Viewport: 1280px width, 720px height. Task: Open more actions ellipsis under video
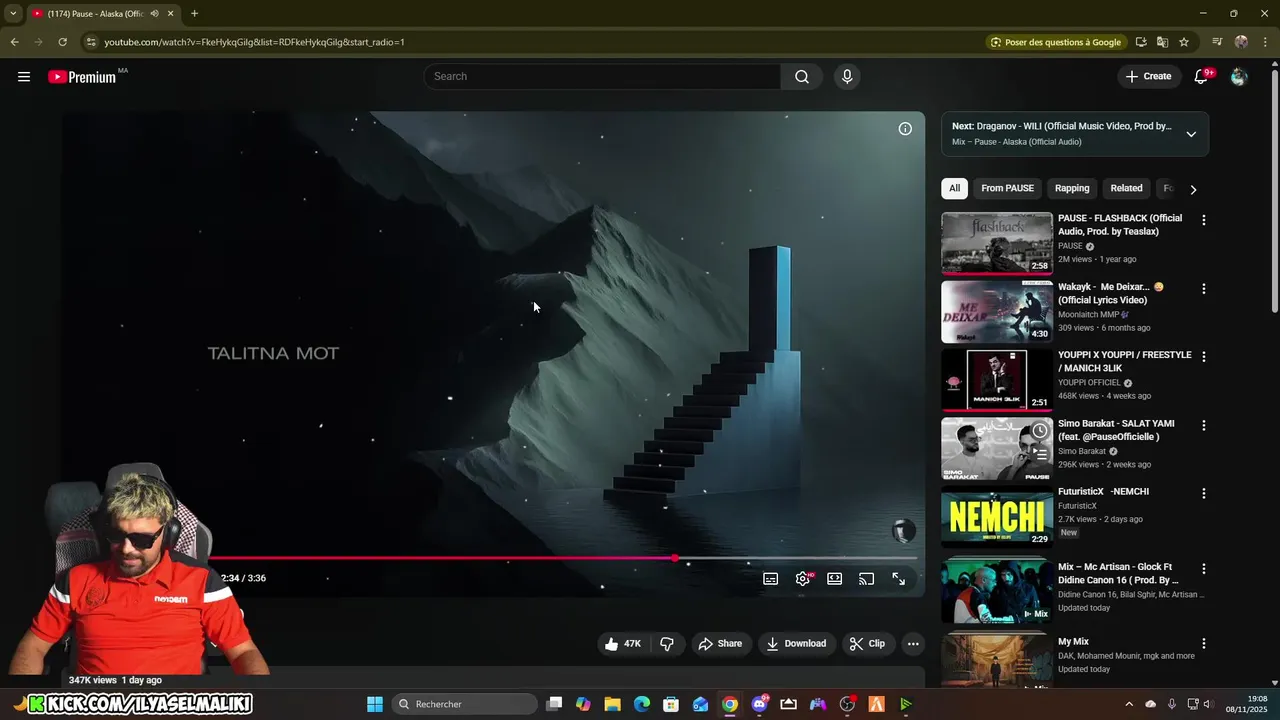[913, 644]
